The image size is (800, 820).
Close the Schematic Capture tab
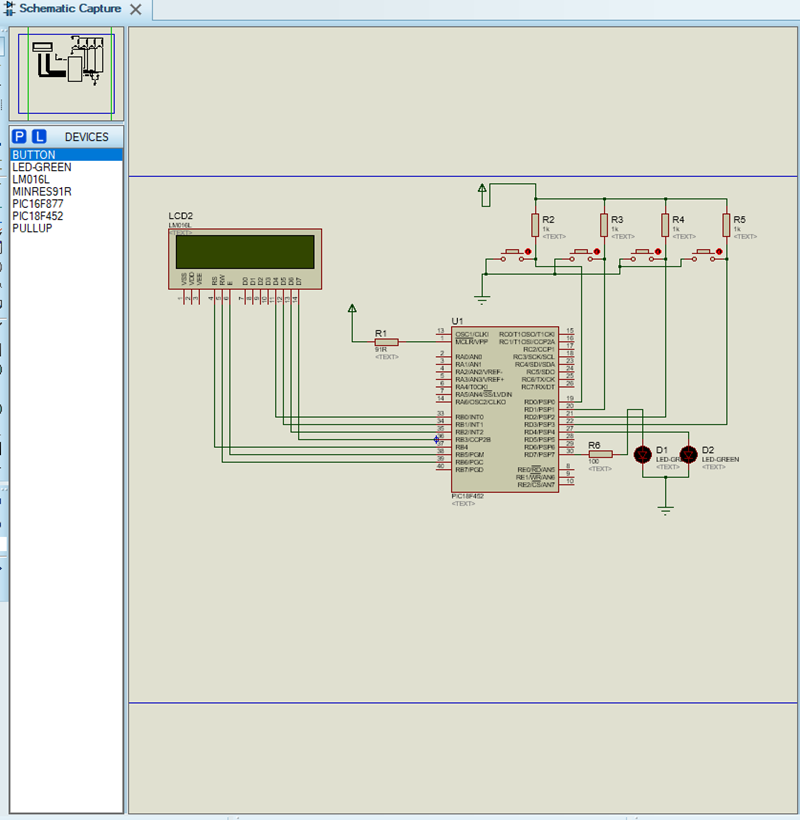[135, 10]
